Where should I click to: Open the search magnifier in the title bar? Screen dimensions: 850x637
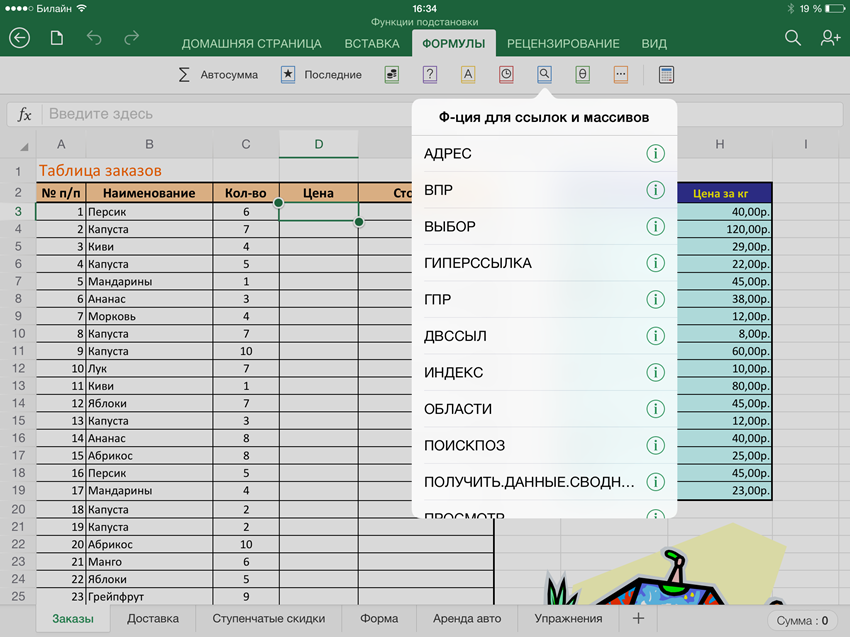793,38
